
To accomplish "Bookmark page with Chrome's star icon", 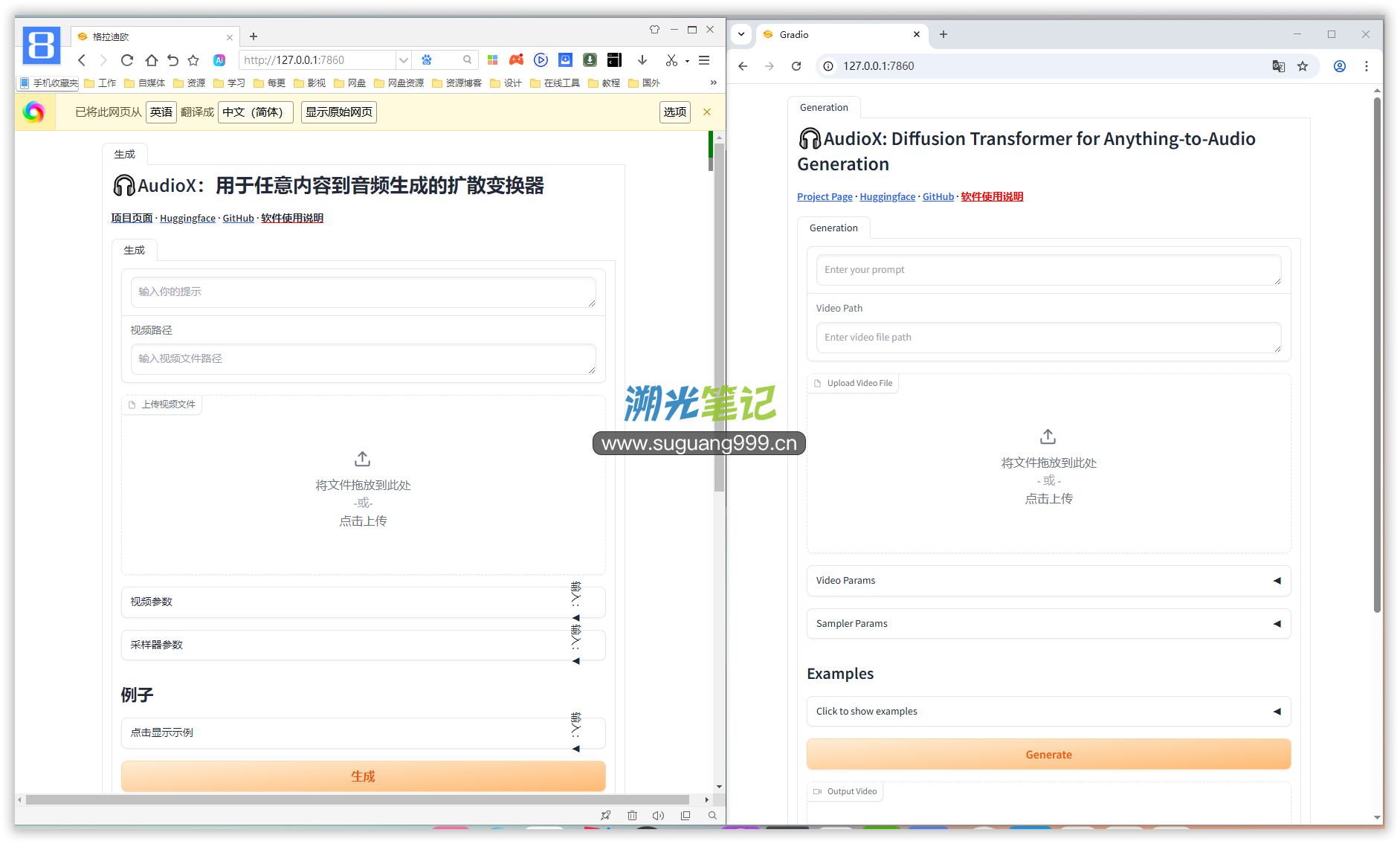I will click(1303, 66).
